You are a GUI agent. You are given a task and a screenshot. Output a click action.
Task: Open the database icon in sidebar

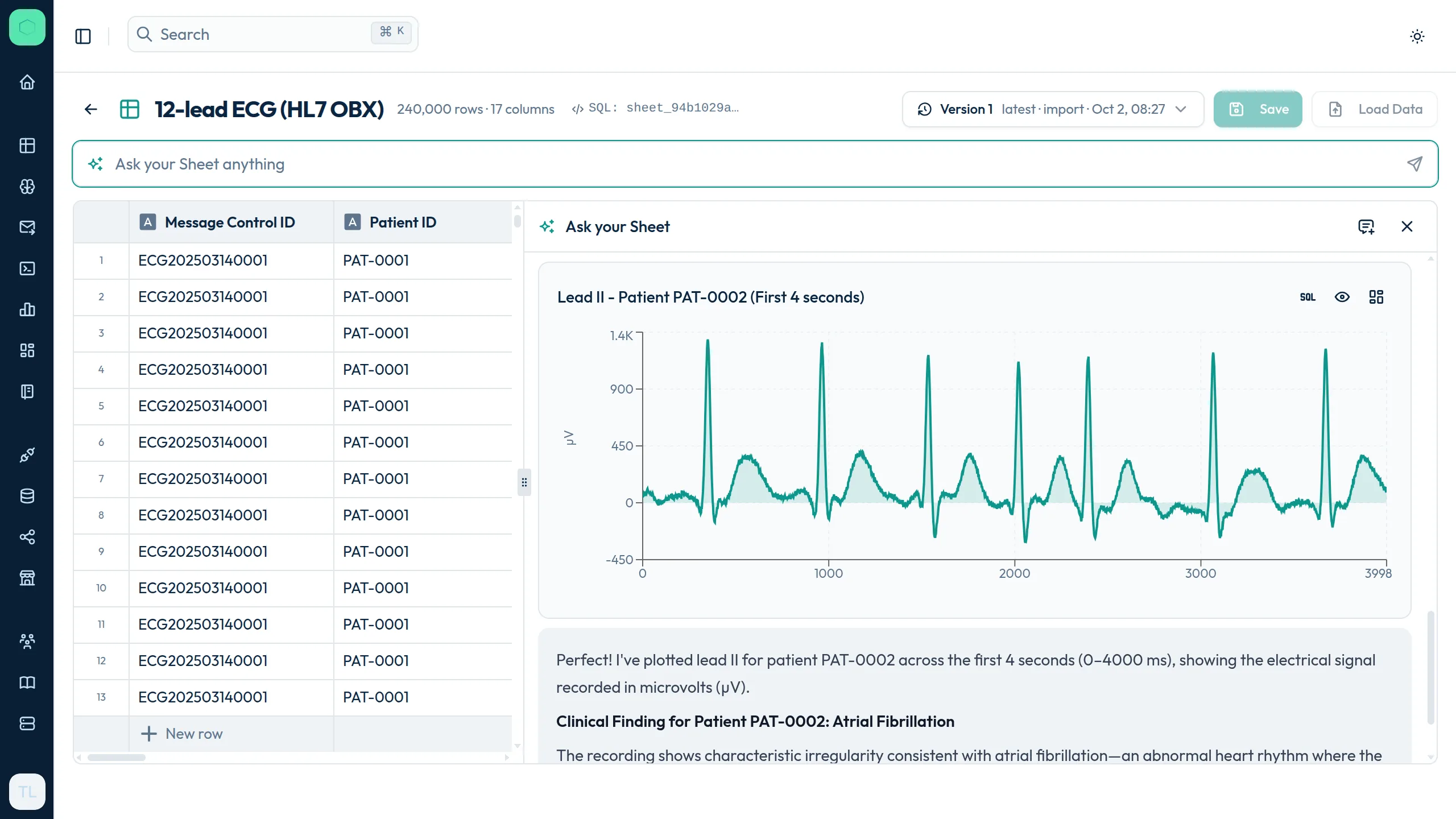[27, 496]
